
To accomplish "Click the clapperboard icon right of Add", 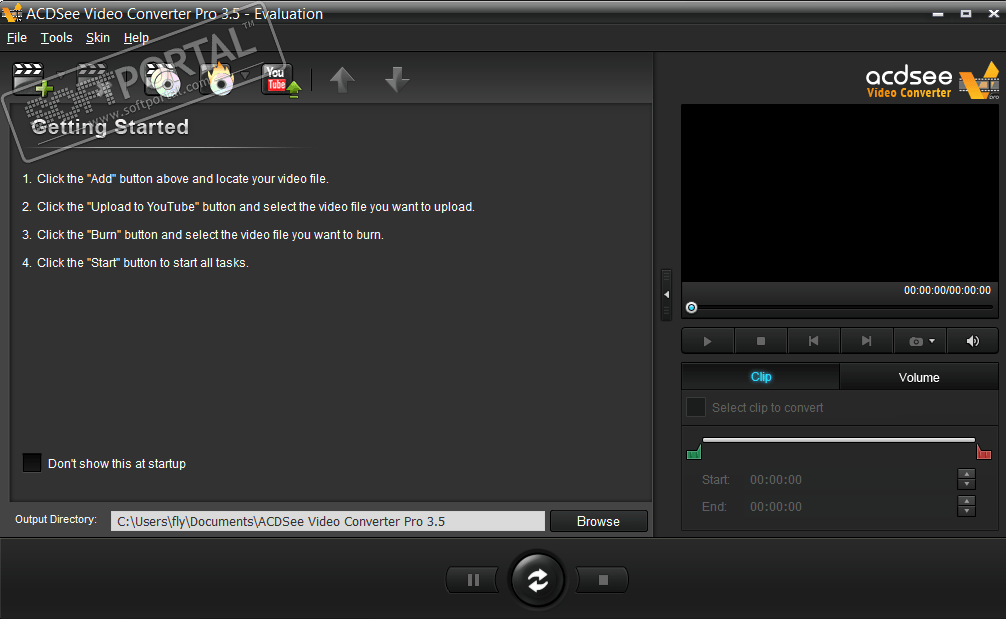I will tap(94, 79).
